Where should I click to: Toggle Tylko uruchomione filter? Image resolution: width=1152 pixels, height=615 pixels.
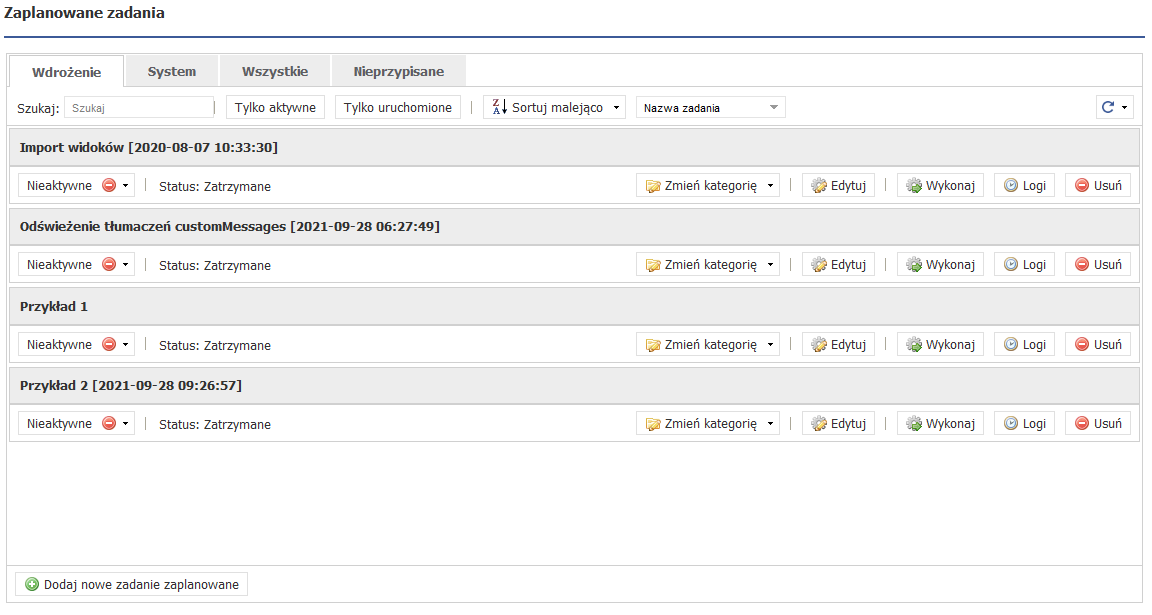coord(398,107)
